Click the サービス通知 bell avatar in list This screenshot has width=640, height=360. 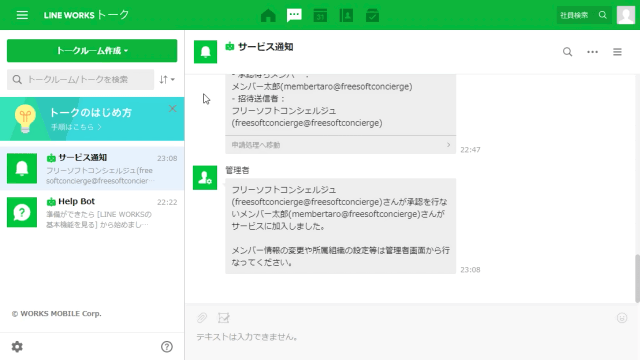22,168
